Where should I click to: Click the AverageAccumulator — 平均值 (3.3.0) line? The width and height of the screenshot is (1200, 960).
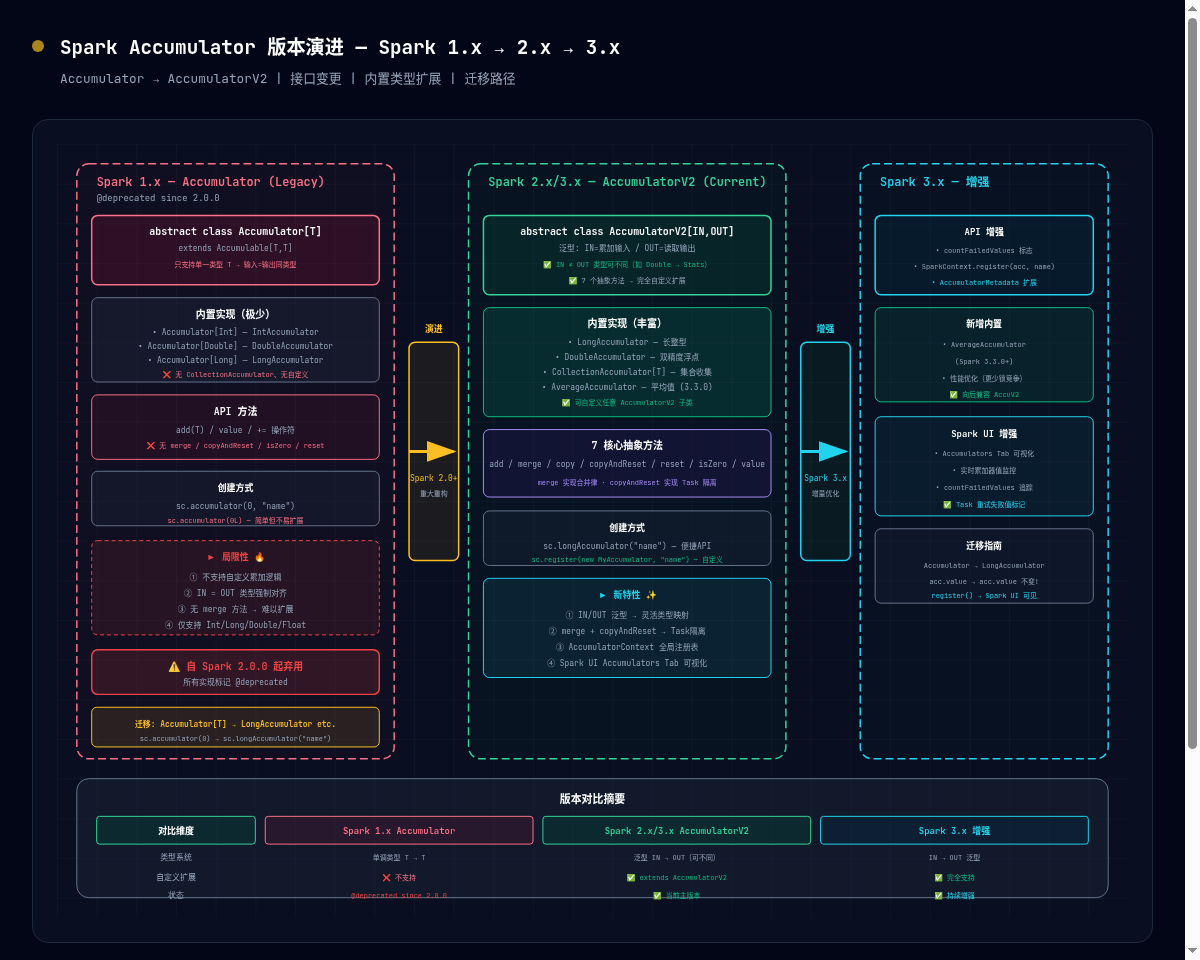[627, 387]
